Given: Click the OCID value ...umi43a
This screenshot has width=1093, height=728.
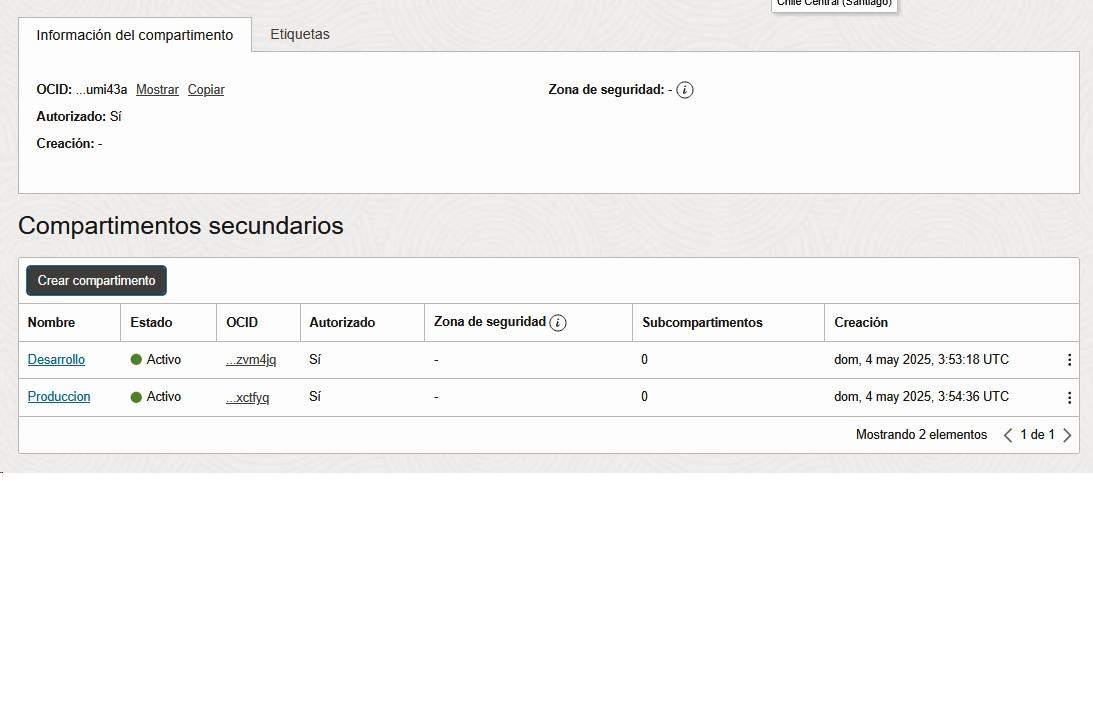Looking at the screenshot, I should click(101, 89).
